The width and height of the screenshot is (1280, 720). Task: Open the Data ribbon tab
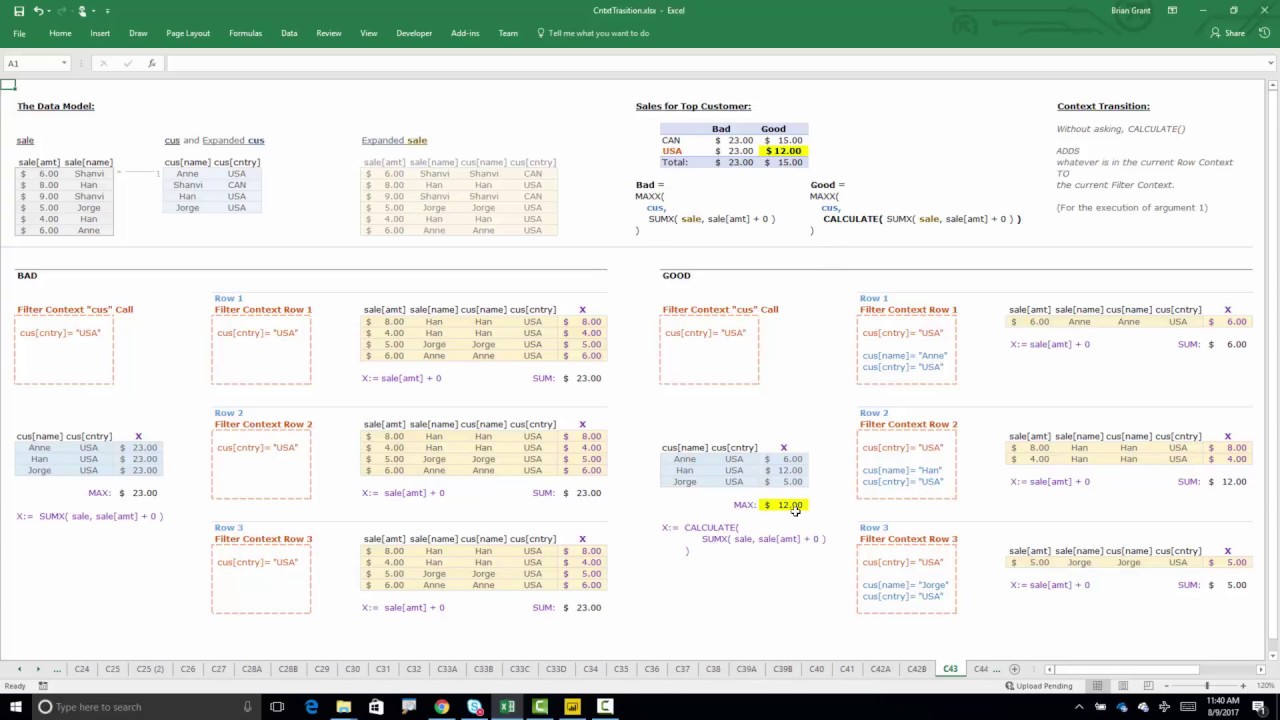[289, 33]
